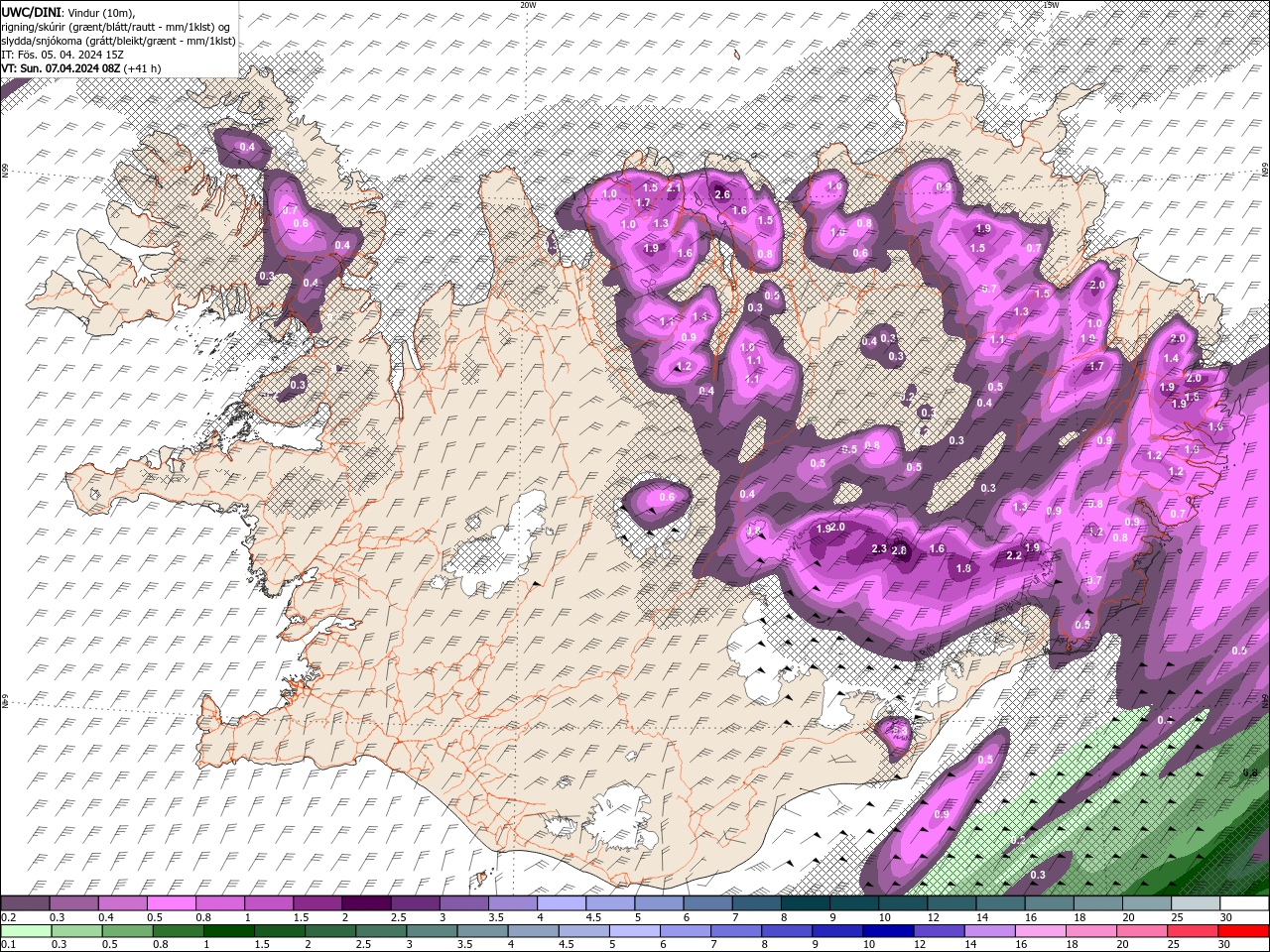The image size is (1270, 952).
Task: Click upper legend swatch between 1 and 1.5
Action: [269, 903]
